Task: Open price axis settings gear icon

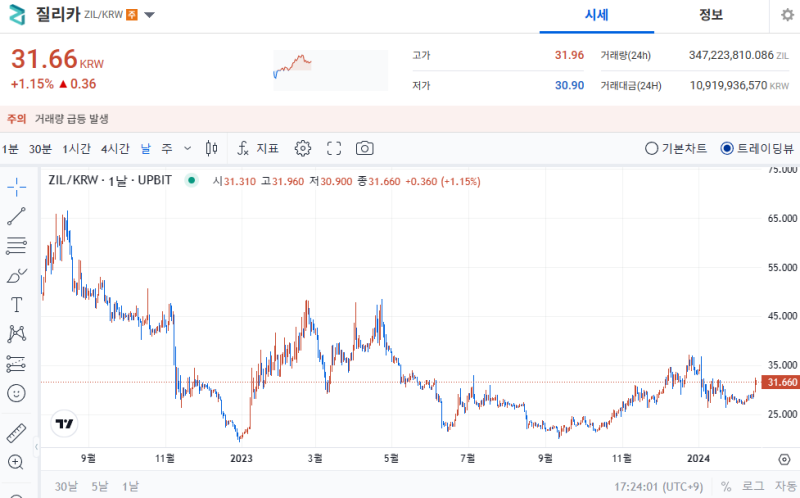Action: click(x=785, y=460)
